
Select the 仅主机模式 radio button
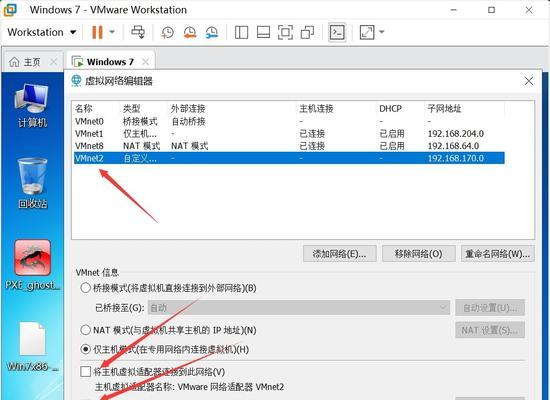pos(86,349)
